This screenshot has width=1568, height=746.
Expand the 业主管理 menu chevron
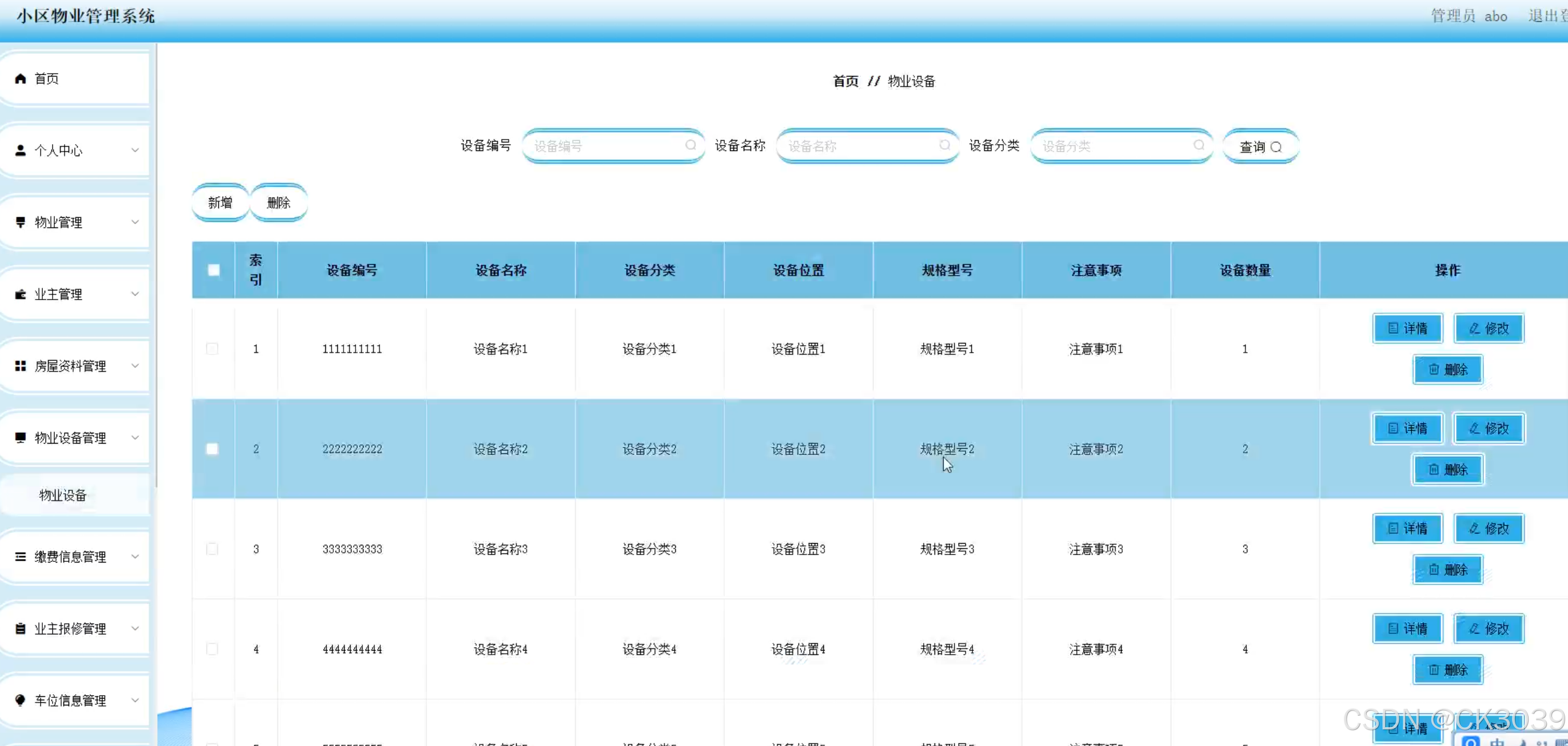(x=135, y=294)
